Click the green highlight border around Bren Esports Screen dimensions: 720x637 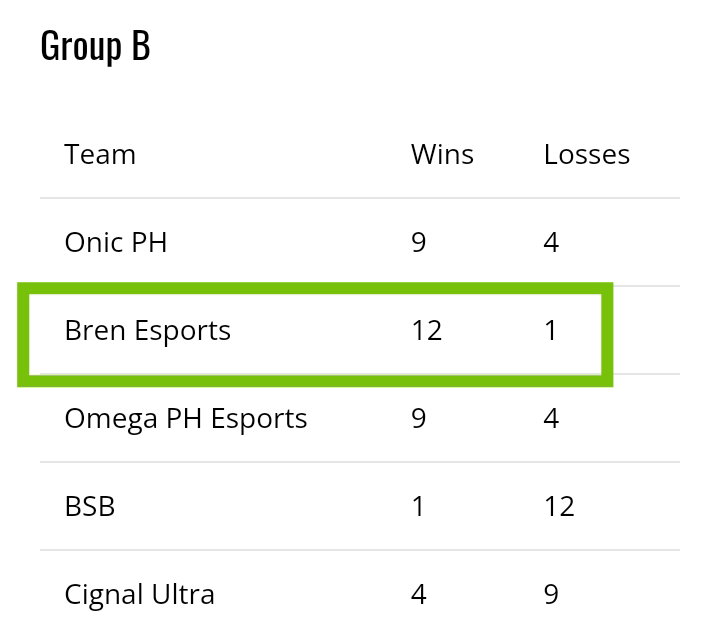tap(315, 288)
